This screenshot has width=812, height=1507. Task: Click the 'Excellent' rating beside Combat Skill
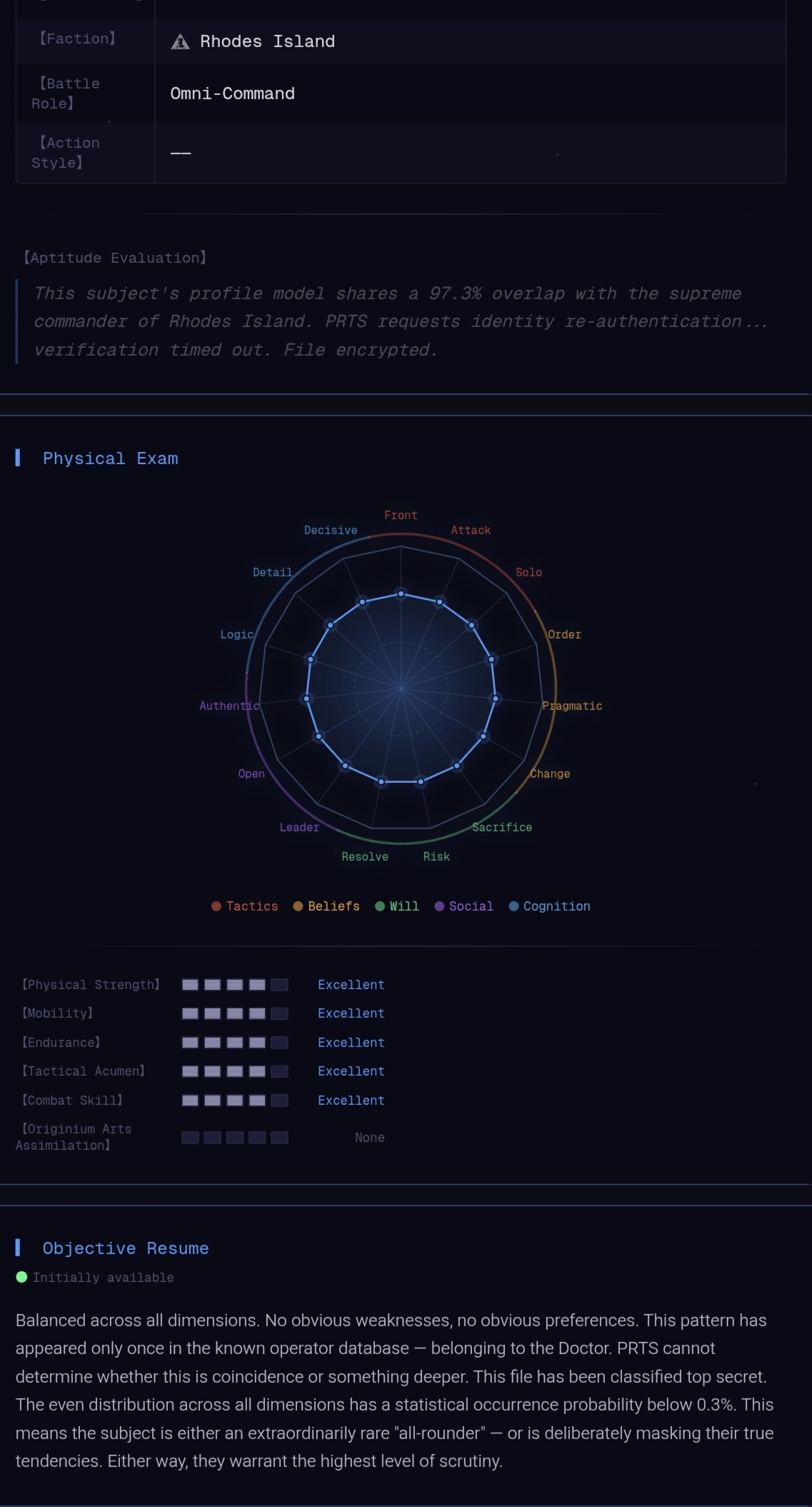(351, 1101)
